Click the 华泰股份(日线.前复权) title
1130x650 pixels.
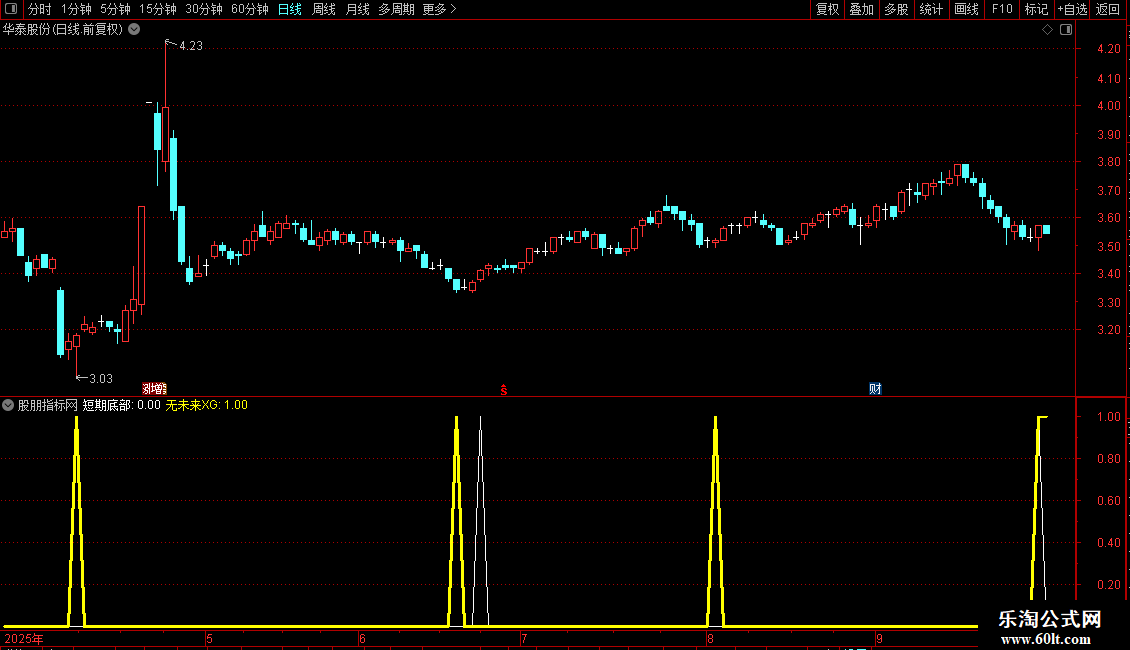[63, 30]
